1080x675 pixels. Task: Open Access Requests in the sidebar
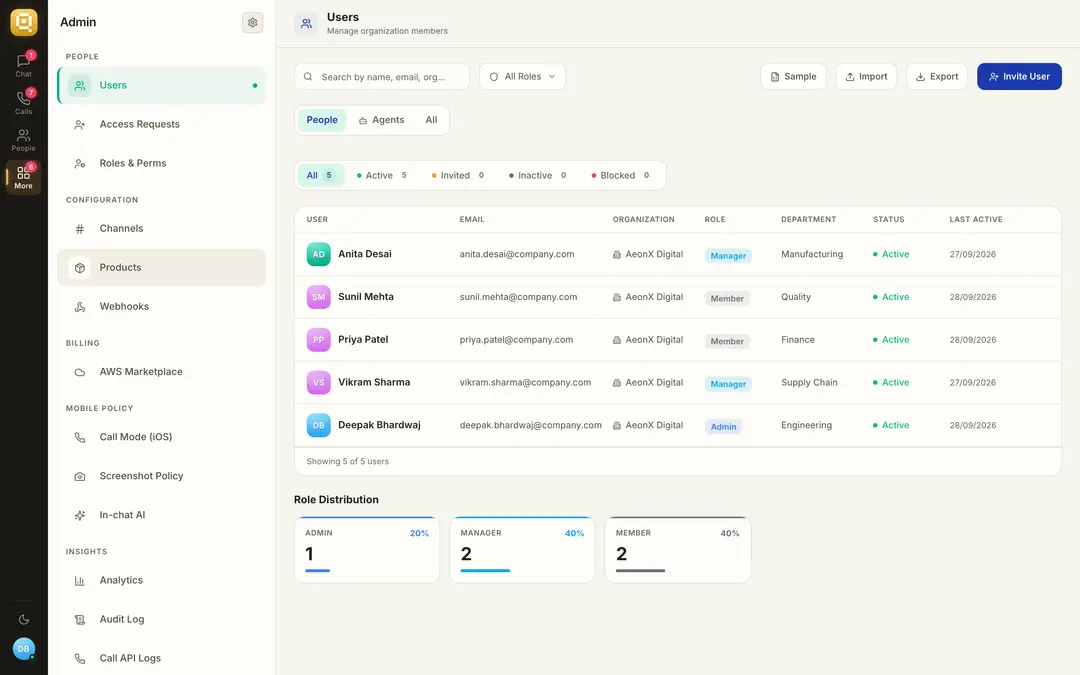pyautogui.click(x=162, y=125)
